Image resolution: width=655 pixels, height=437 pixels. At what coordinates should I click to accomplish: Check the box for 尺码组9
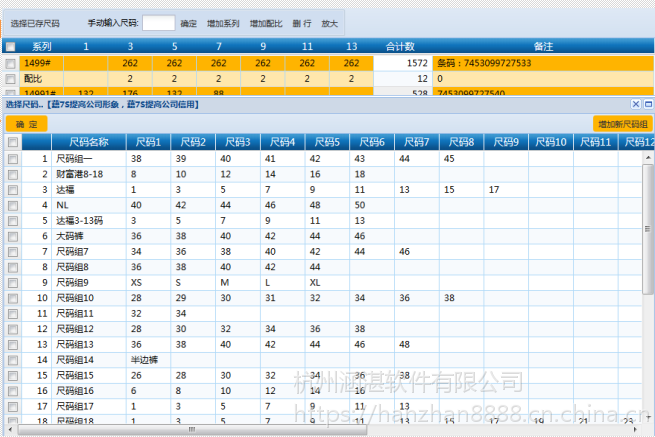[13, 282]
